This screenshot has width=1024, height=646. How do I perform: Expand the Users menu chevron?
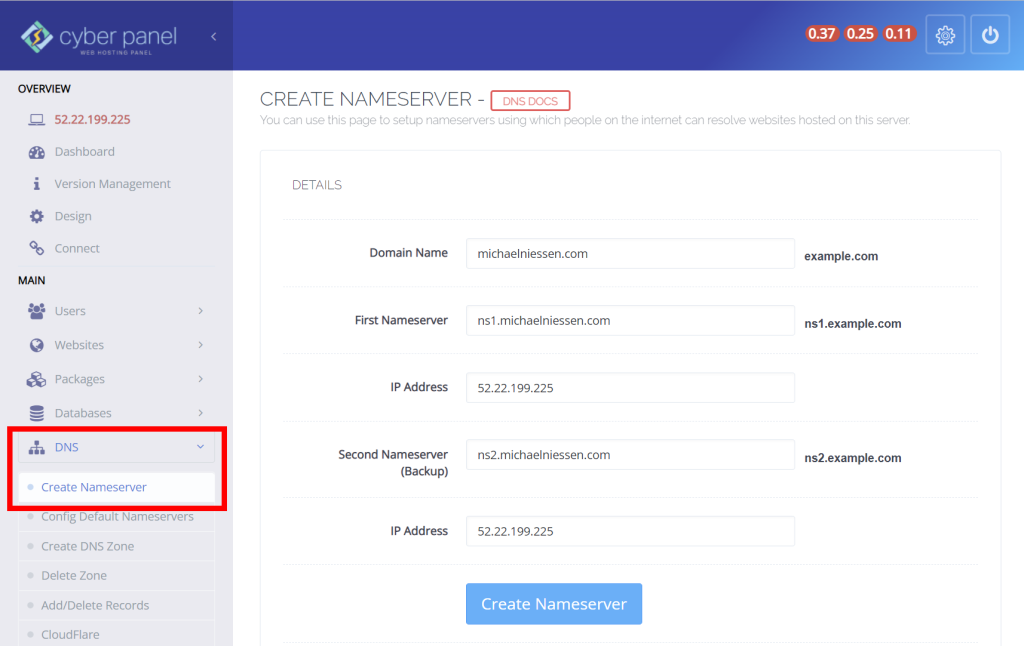tap(200, 311)
